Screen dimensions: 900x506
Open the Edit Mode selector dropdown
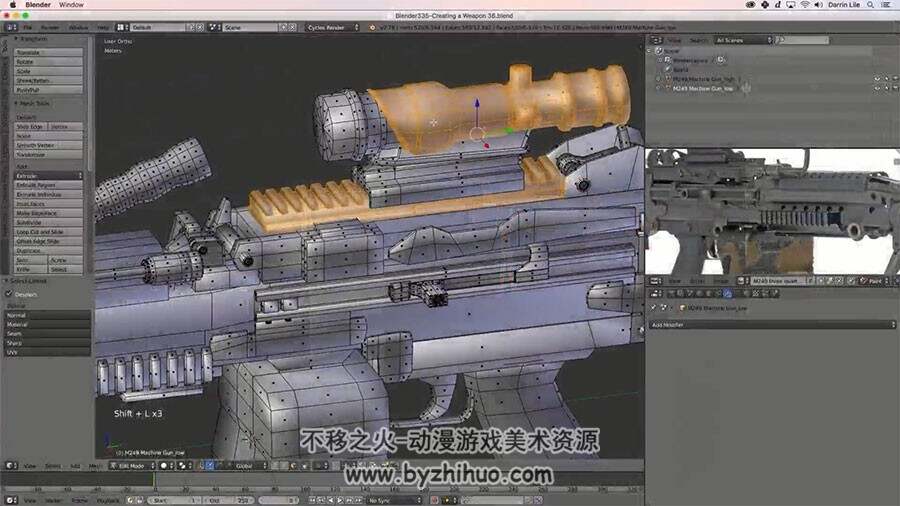click(x=133, y=466)
